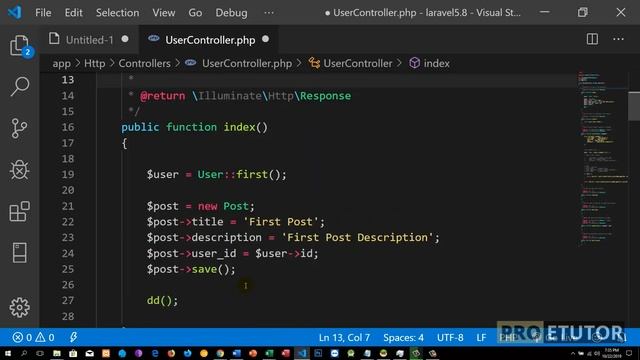Click unsaved dot on Untitled-1 tab
Viewport: 640px width, 360px height.
coord(125,39)
